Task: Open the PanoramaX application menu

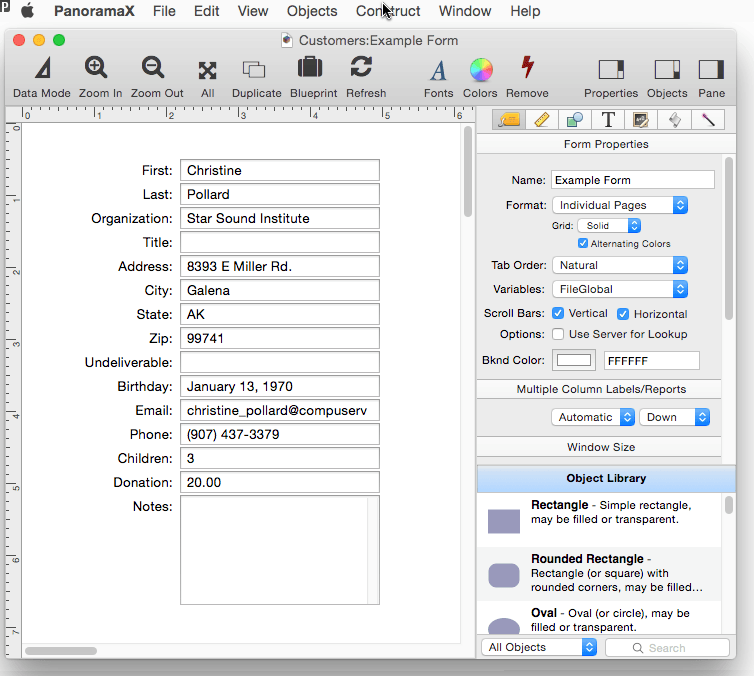Action: tap(94, 11)
